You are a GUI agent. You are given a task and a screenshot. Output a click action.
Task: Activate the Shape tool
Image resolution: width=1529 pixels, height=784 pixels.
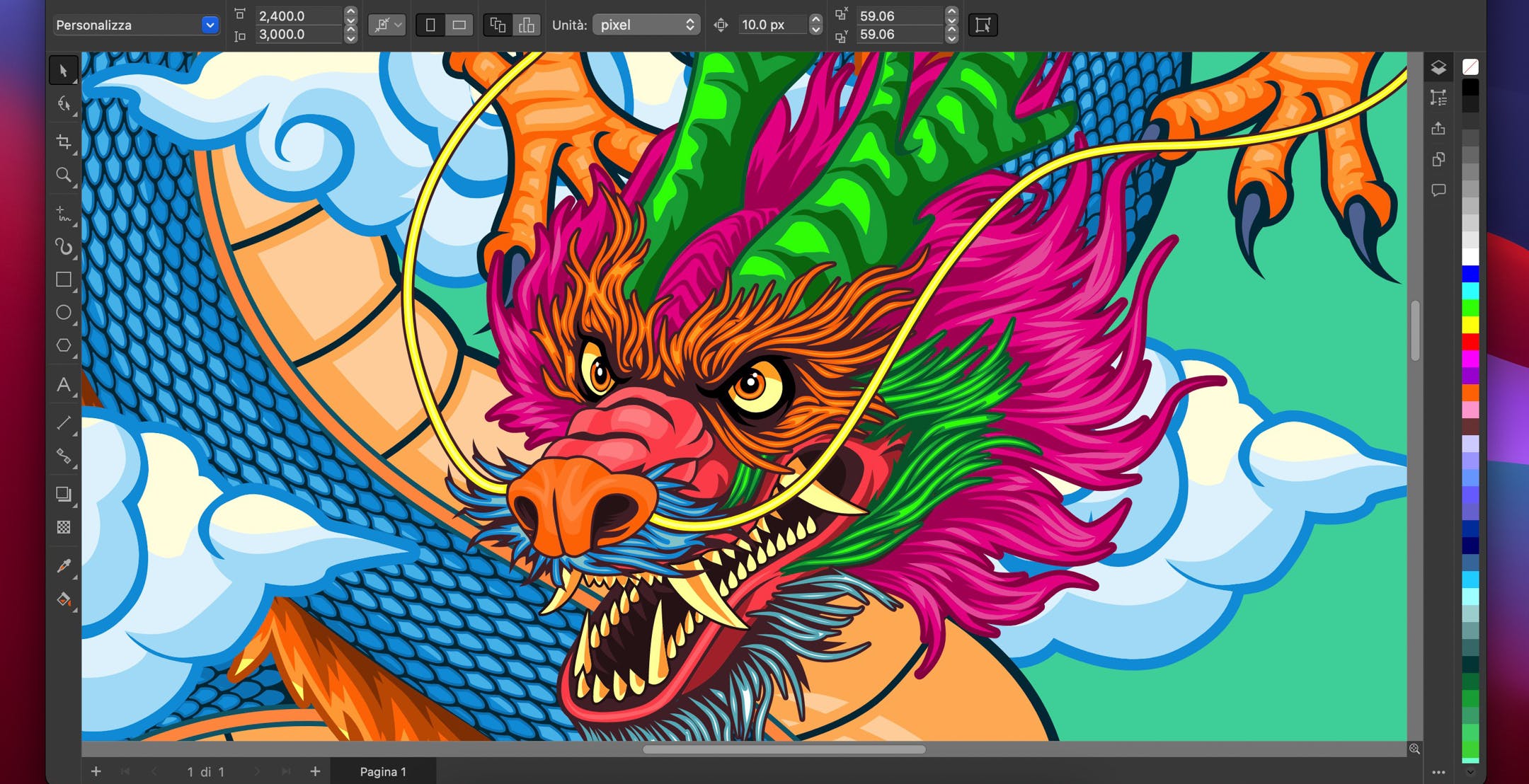click(x=64, y=105)
